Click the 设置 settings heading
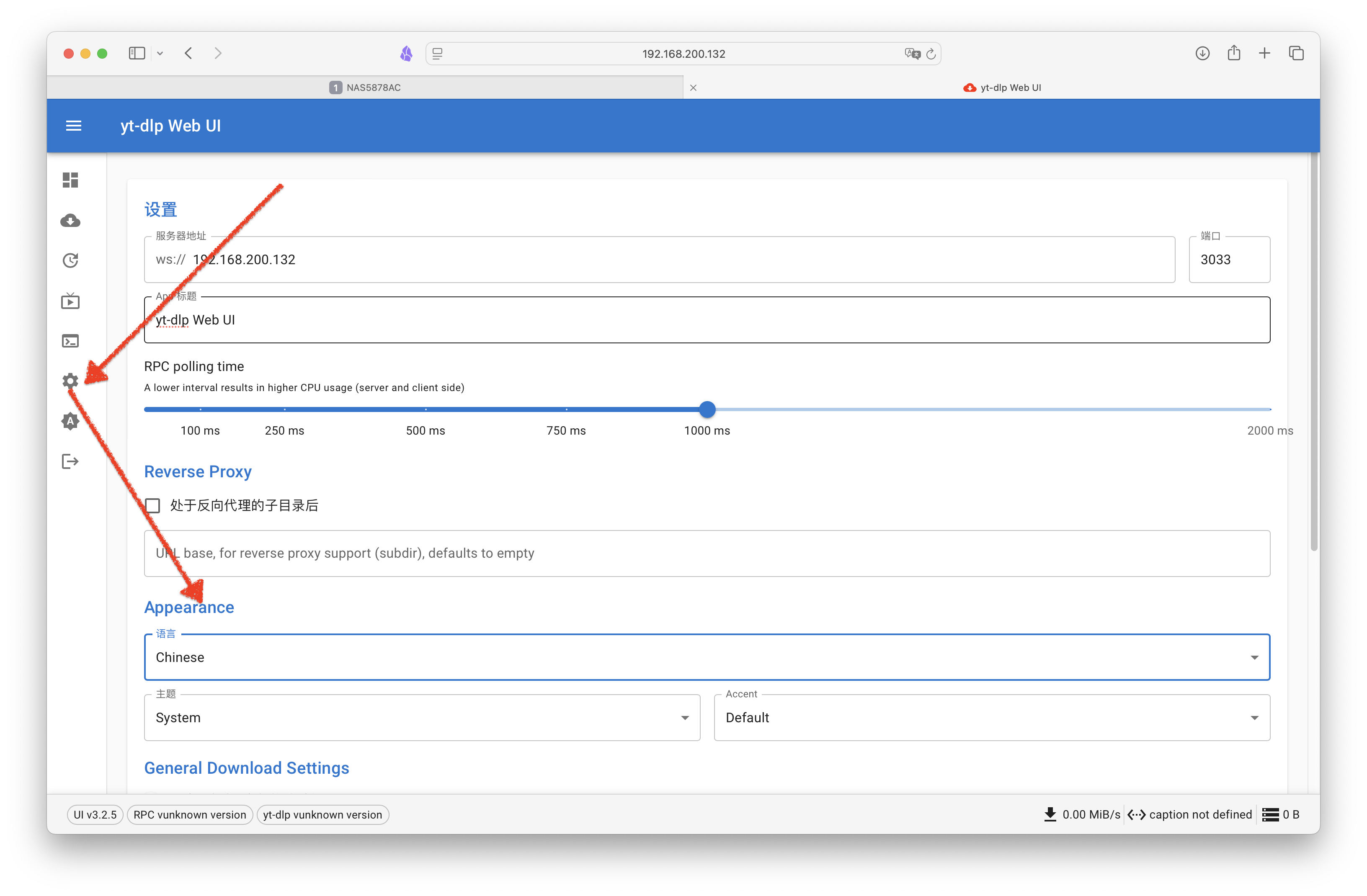The image size is (1367, 896). click(x=161, y=210)
